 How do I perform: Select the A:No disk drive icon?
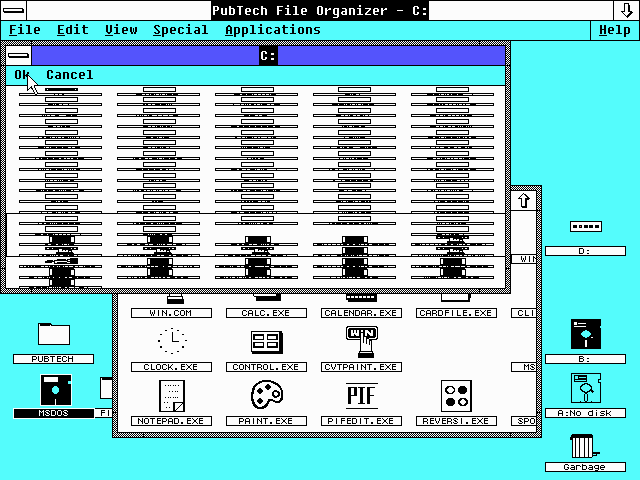tap(586, 388)
